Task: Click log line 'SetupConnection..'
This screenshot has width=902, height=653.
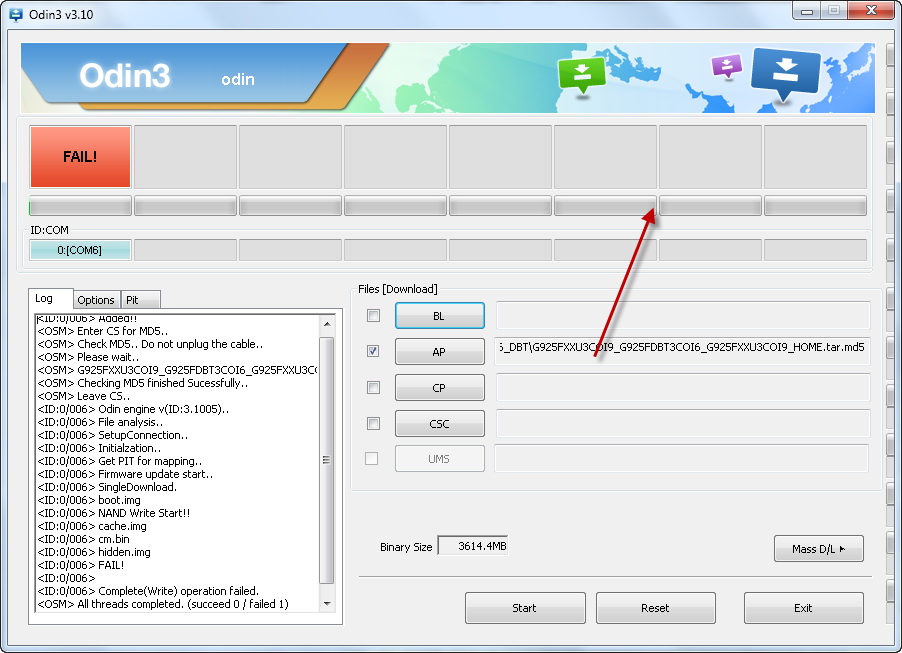Action: pyautogui.click(x=113, y=435)
